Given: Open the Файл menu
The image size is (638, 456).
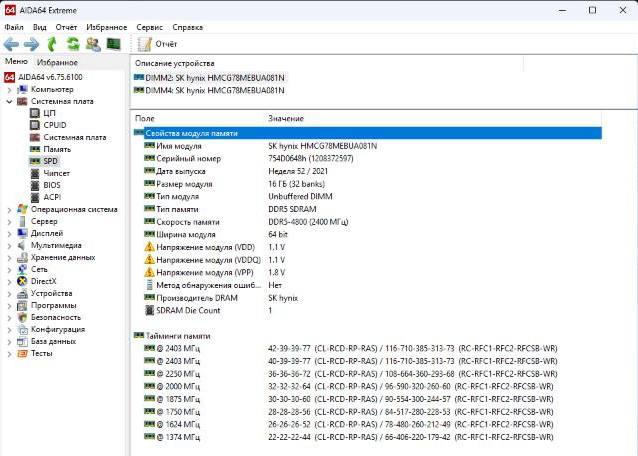Looking at the screenshot, I should click(x=14, y=27).
